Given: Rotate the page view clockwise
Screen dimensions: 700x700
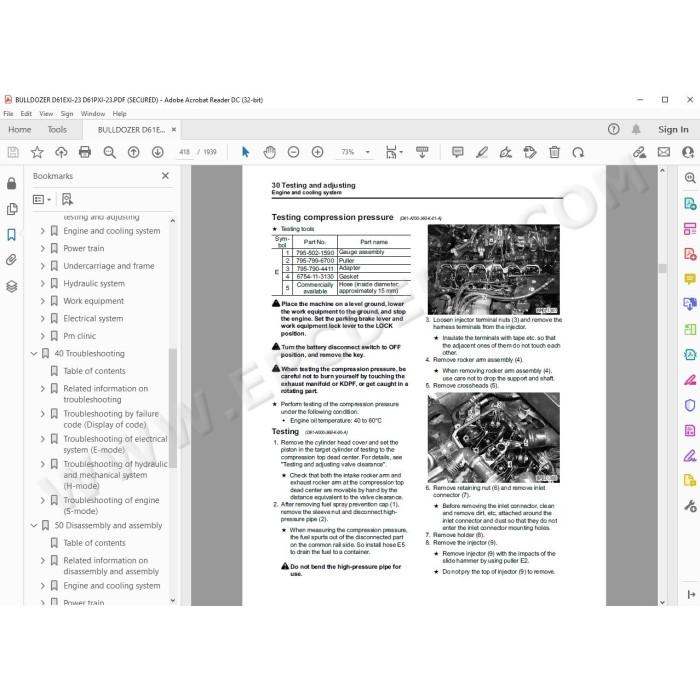Looking at the screenshot, I should (578, 152).
